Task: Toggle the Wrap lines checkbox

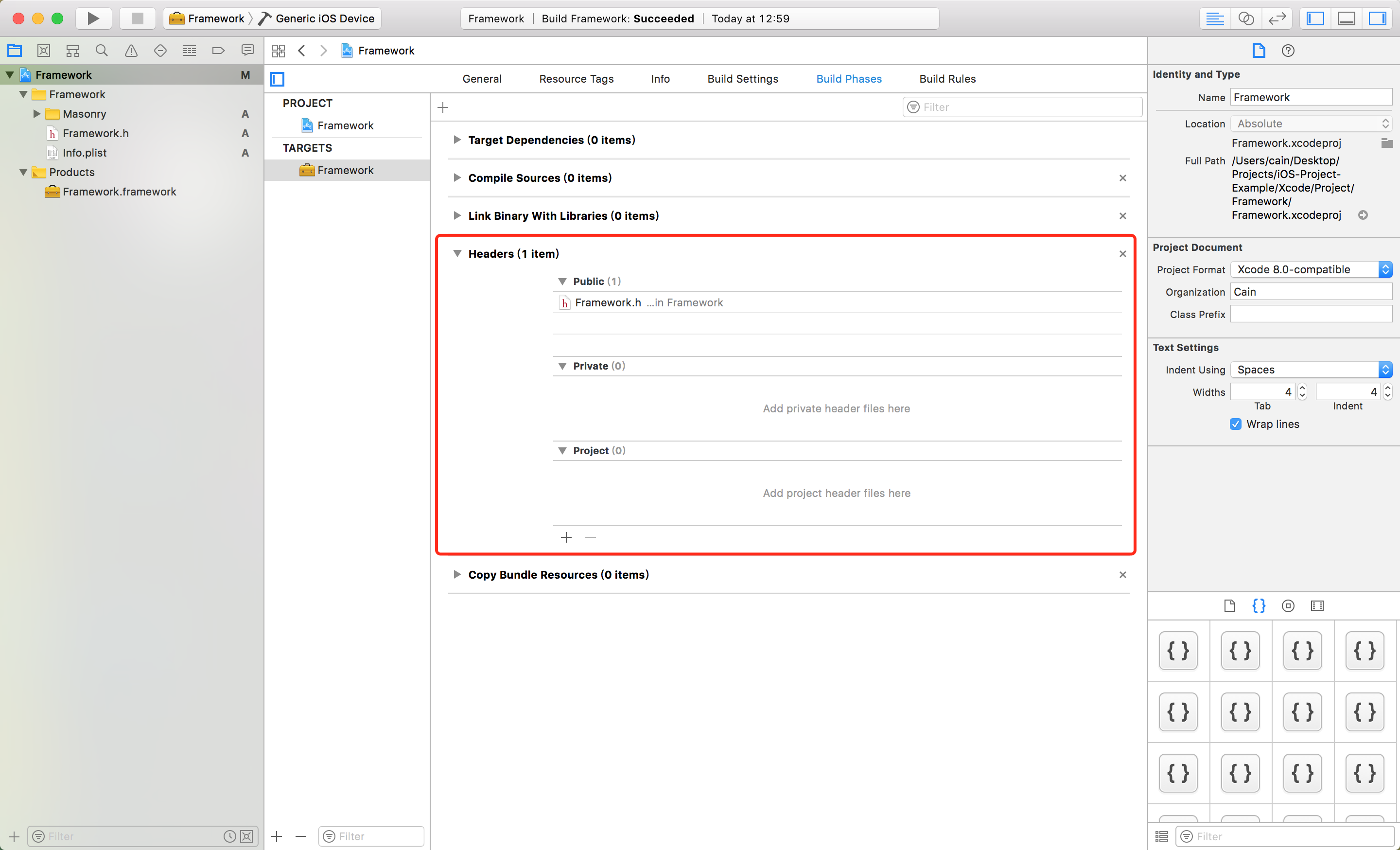Action: [x=1235, y=424]
